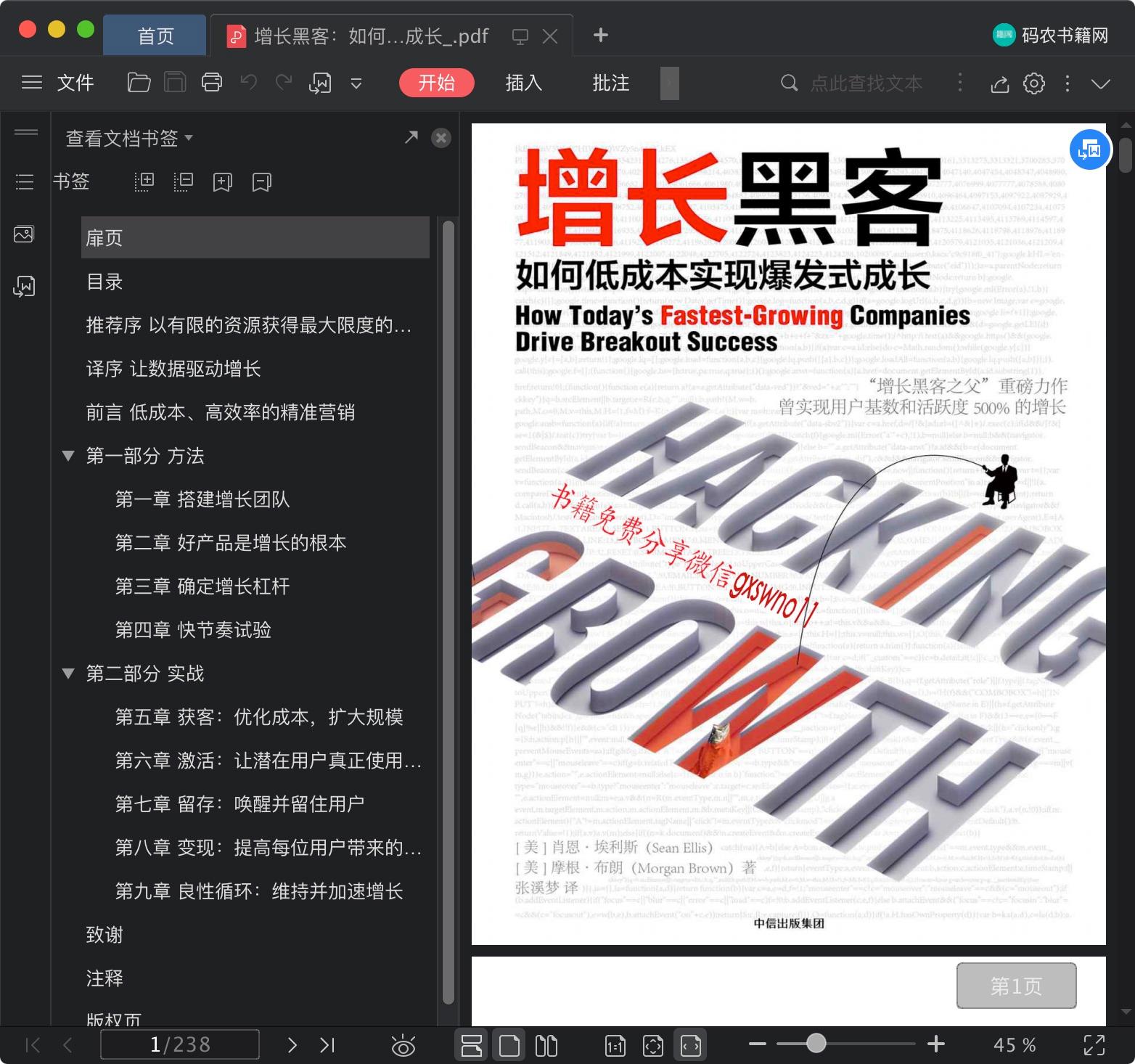Click the share icon in top toolbar
The image size is (1135, 1064).
pos(1000,84)
